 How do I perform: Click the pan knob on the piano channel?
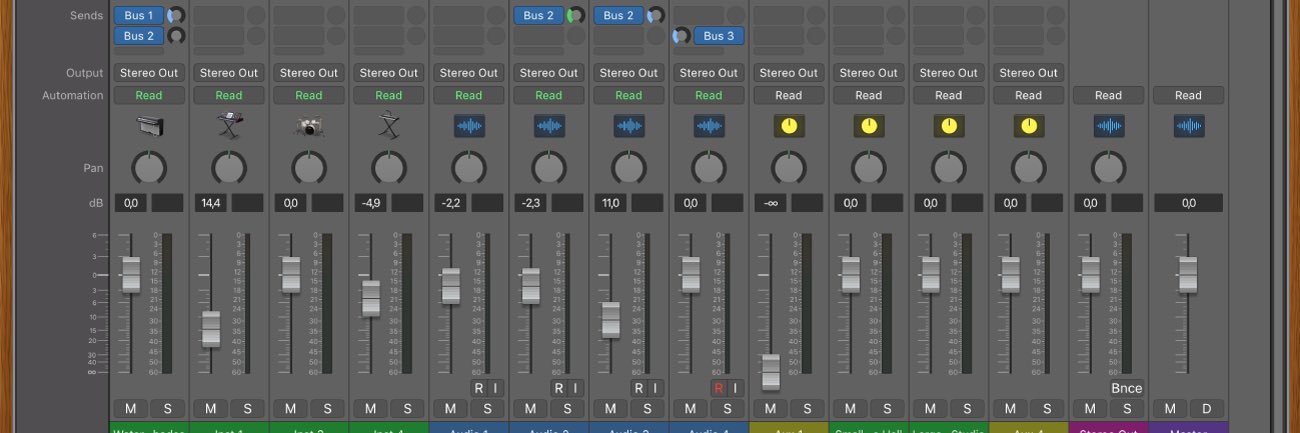click(148, 167)
